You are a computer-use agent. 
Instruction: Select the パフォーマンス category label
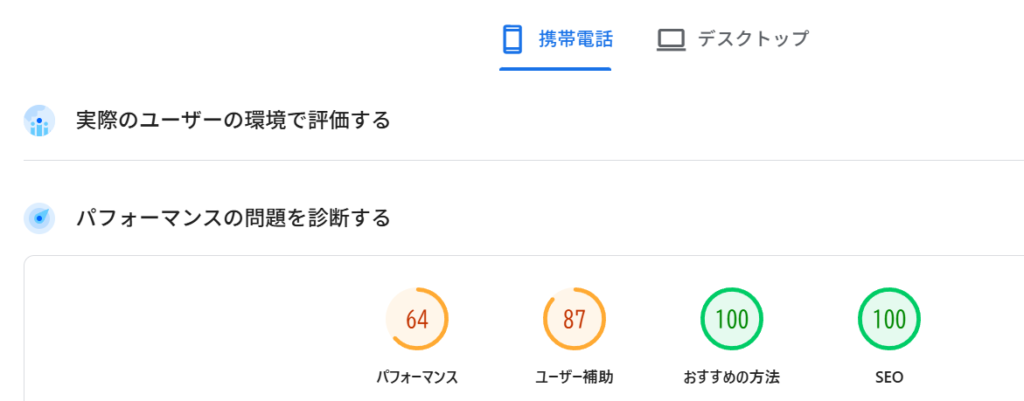click(417, 377)
